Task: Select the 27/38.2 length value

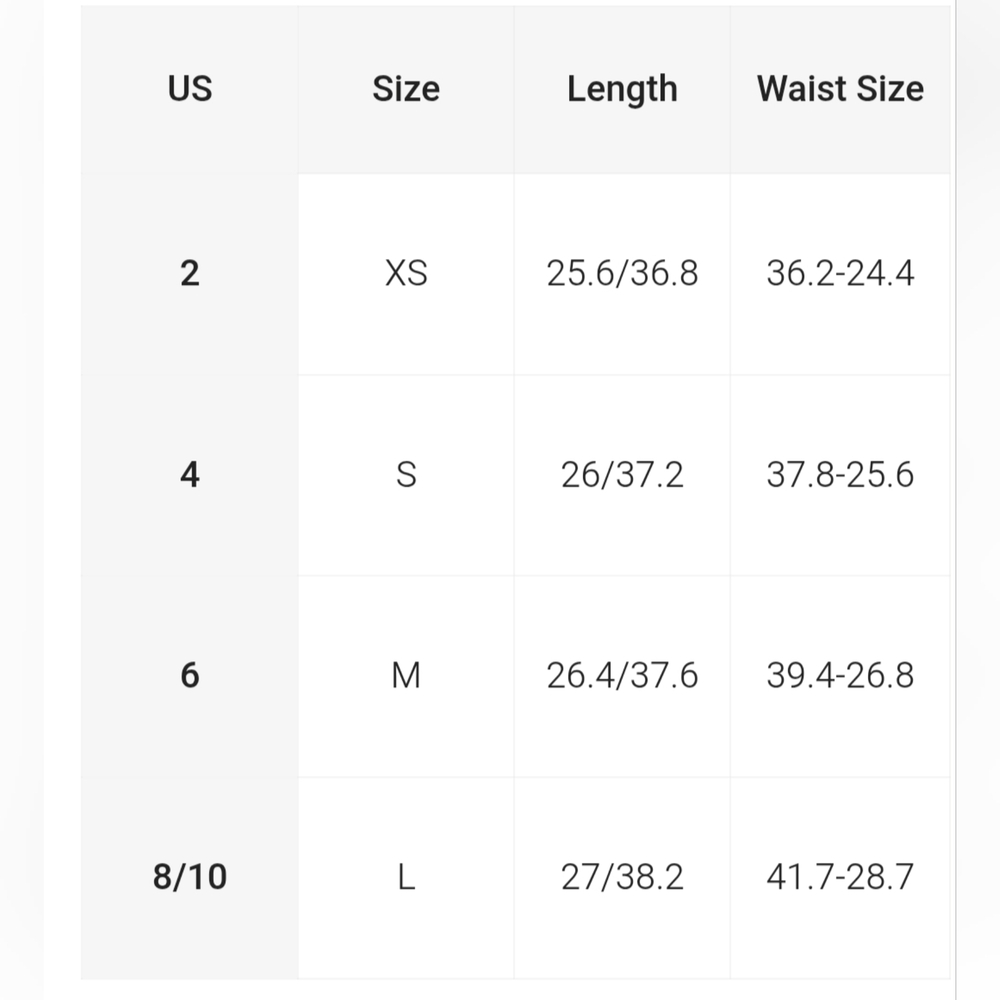Action: 622,876
